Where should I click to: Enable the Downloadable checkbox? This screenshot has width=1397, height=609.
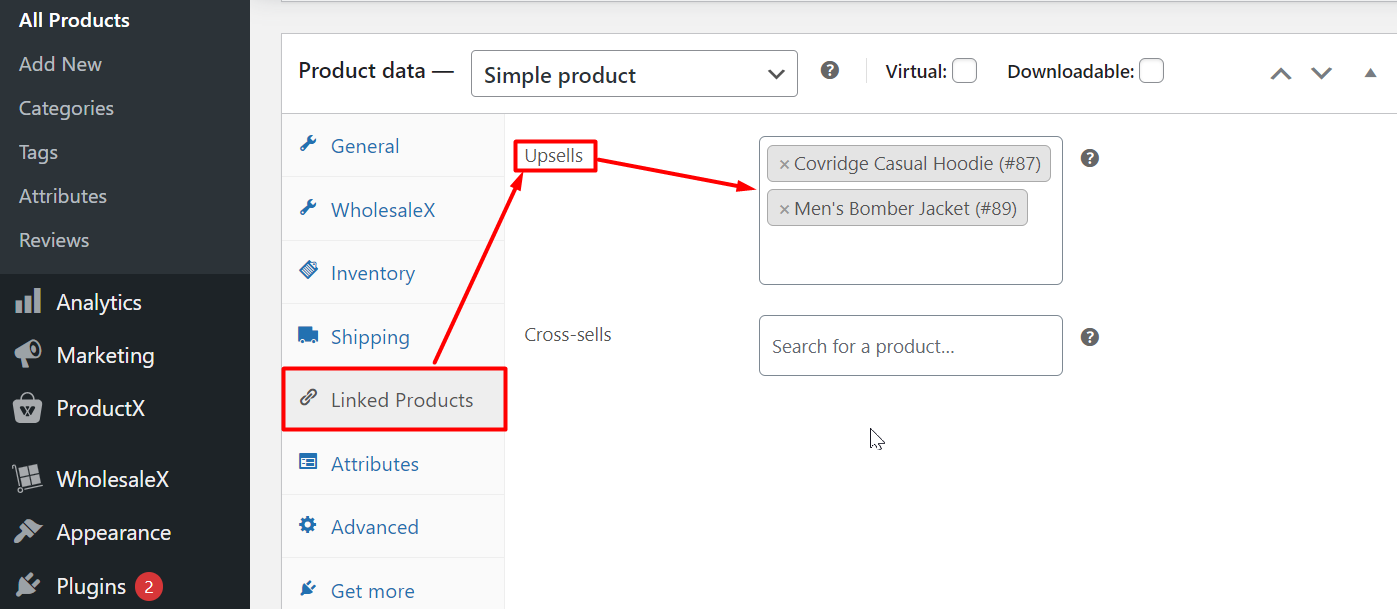(1151, 71)
